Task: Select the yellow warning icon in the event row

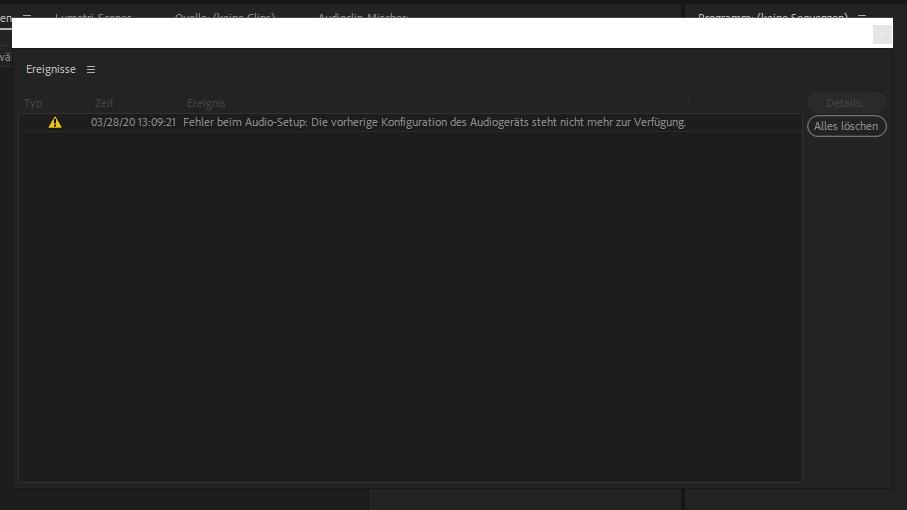Action: (55, 123)
